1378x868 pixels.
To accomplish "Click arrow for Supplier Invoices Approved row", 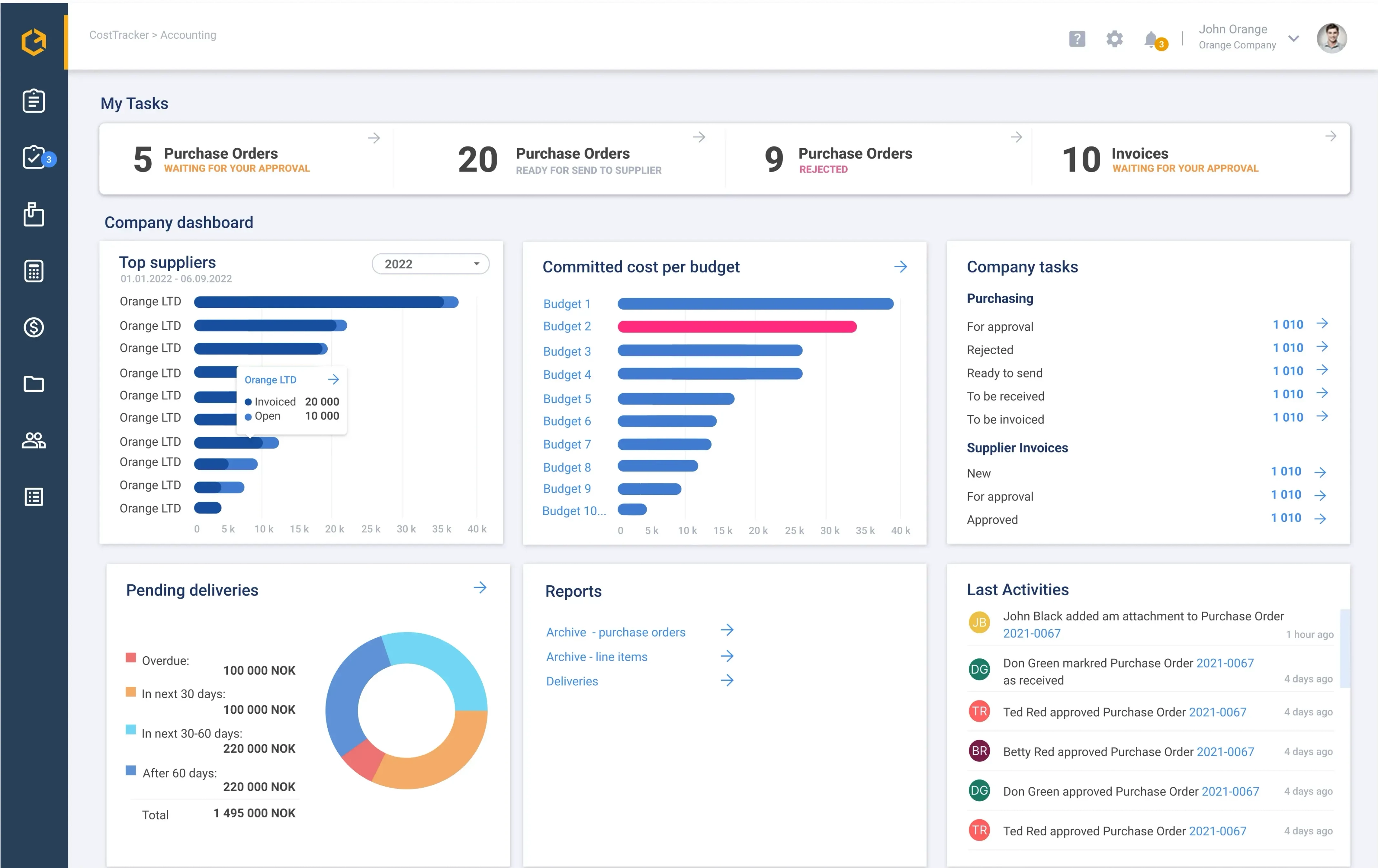I will click(x=1320, y=519).
